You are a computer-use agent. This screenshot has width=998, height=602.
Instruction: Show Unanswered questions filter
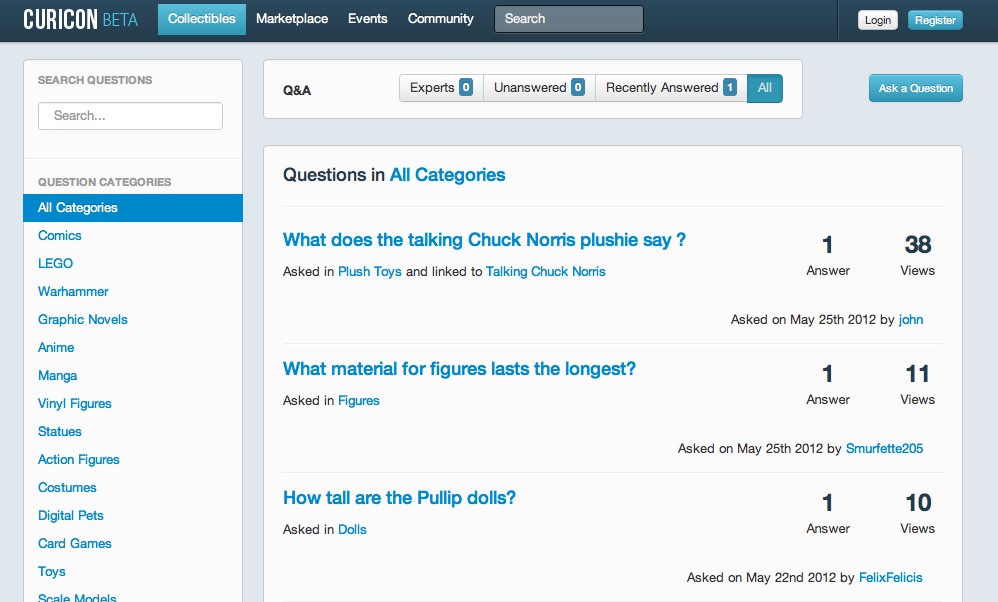click(x=539, y=88)
